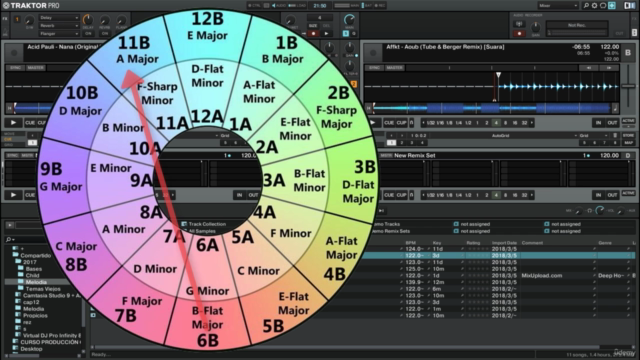The image size is (640, 360).
Task: Click STORE button on Deck B
Action: 628,136
